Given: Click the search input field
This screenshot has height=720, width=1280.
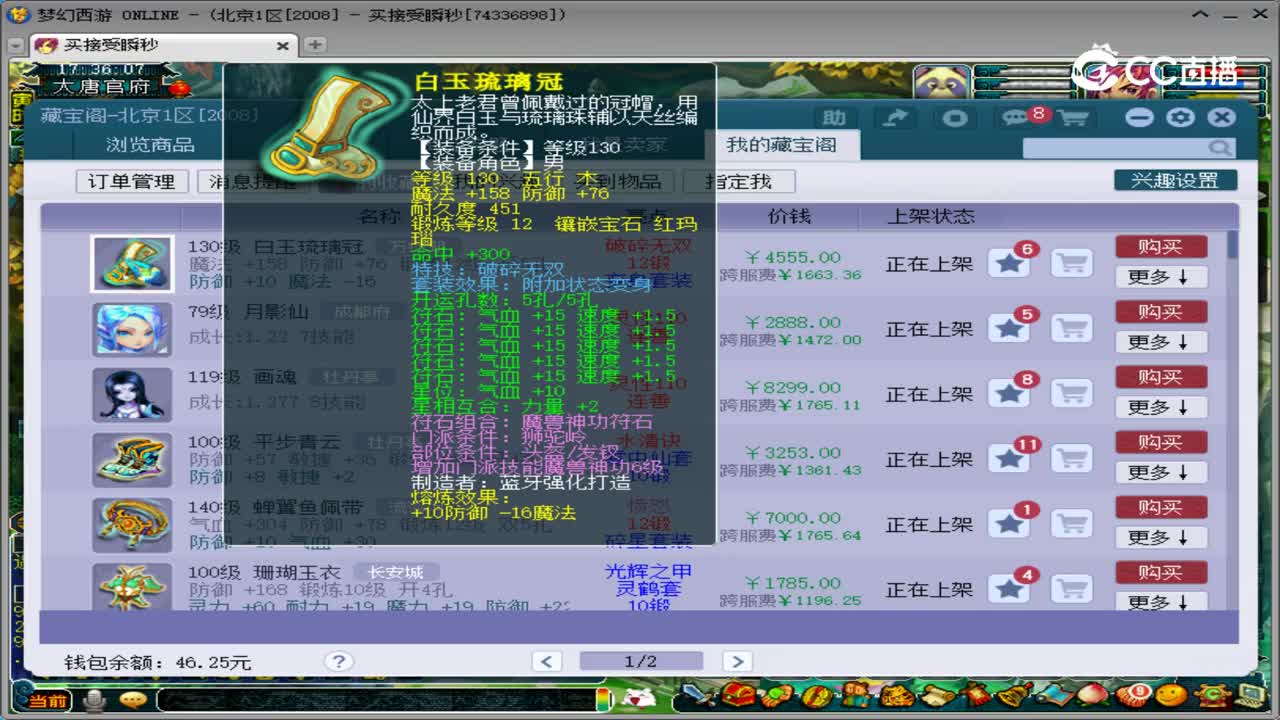Looking at the screenshot, I should (x=1115, y=148).
